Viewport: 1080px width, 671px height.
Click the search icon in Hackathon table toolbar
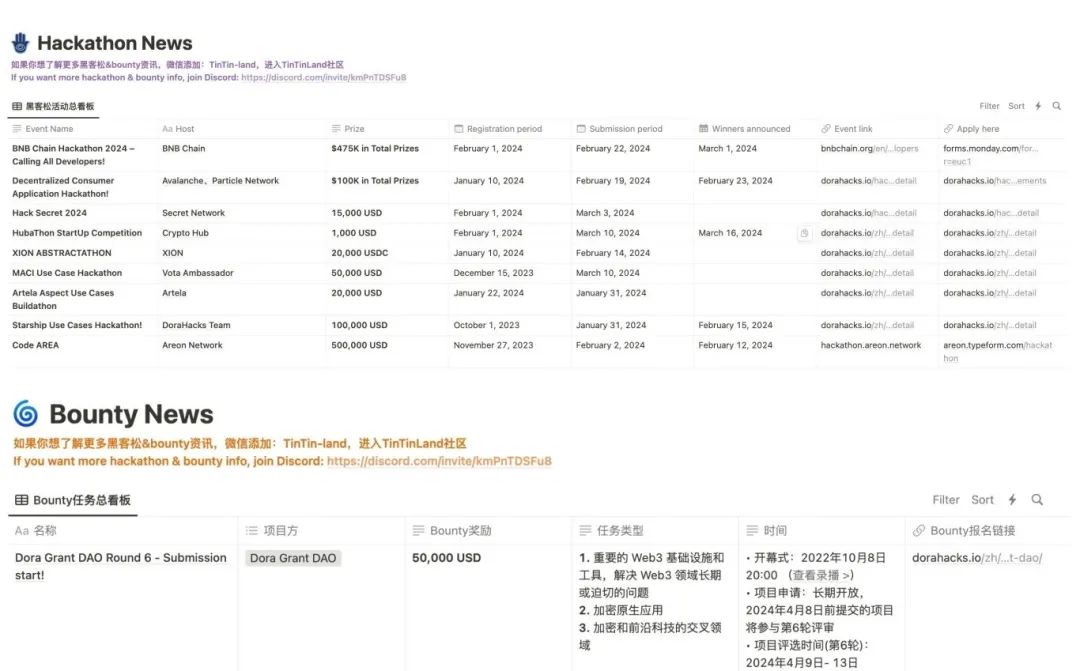coord(1057,106)
